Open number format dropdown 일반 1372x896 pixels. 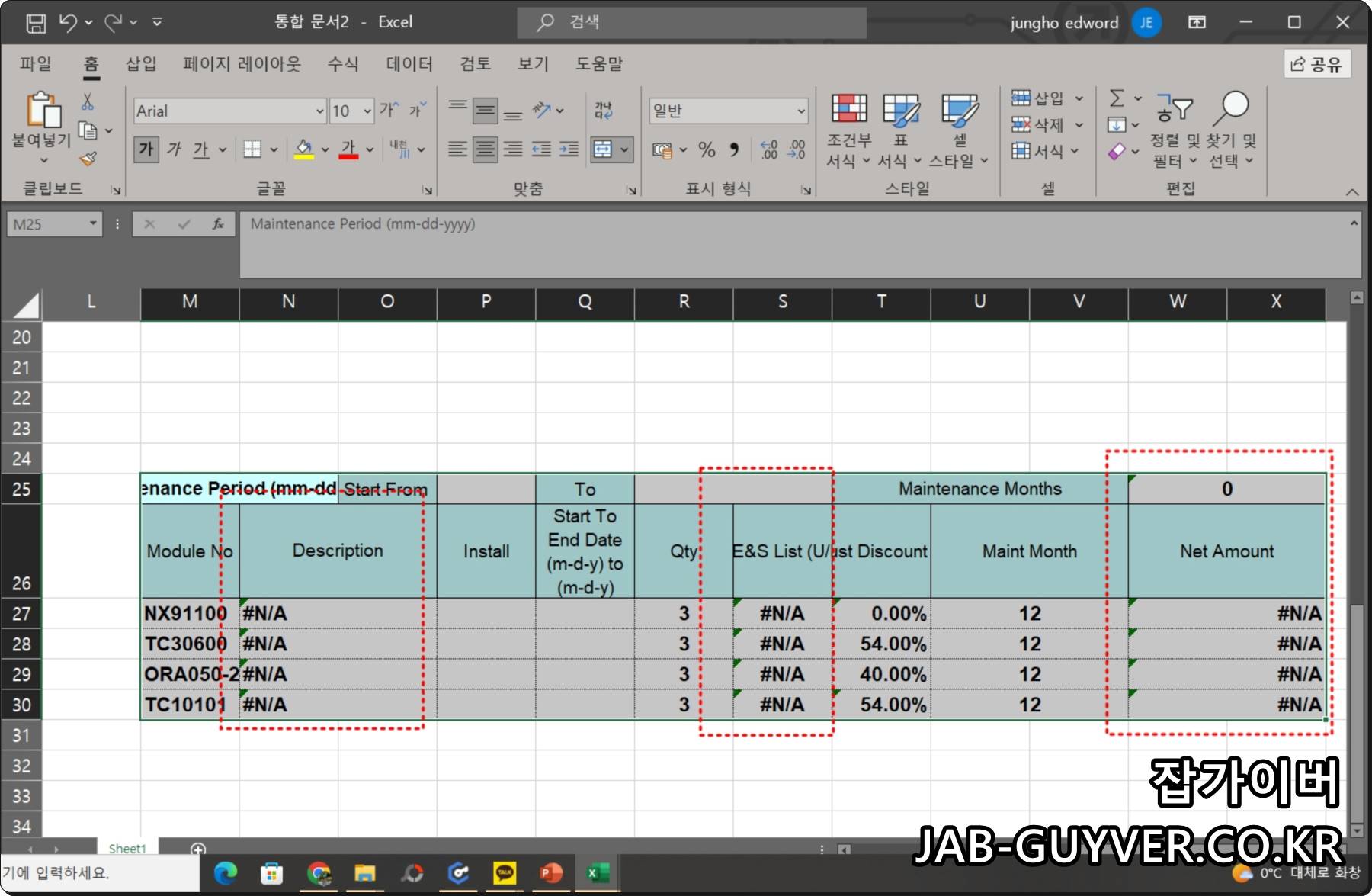(800, 111)
